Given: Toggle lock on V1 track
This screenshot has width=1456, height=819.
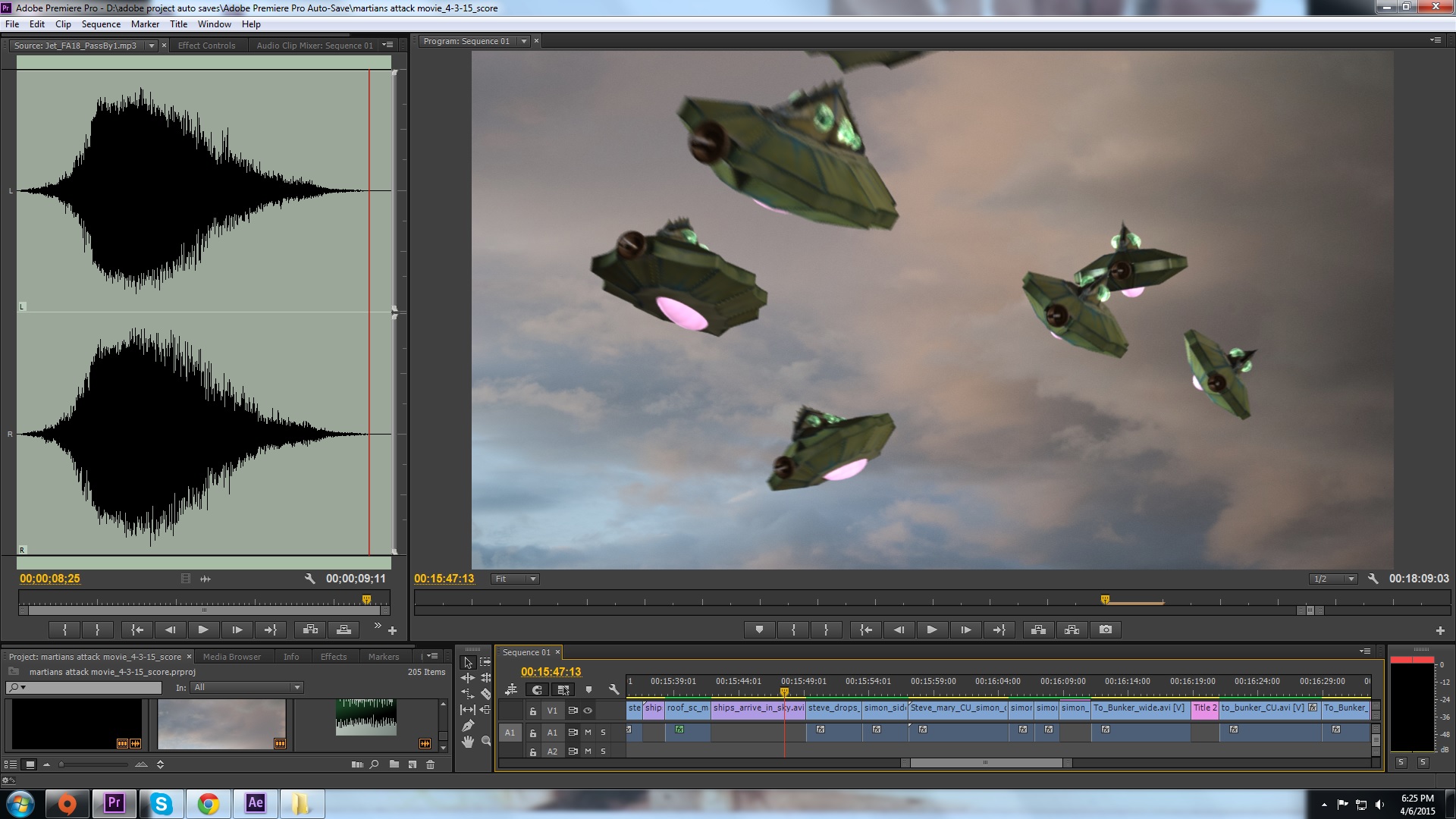Looking at the screenshot, I should [x=533, y=711].
